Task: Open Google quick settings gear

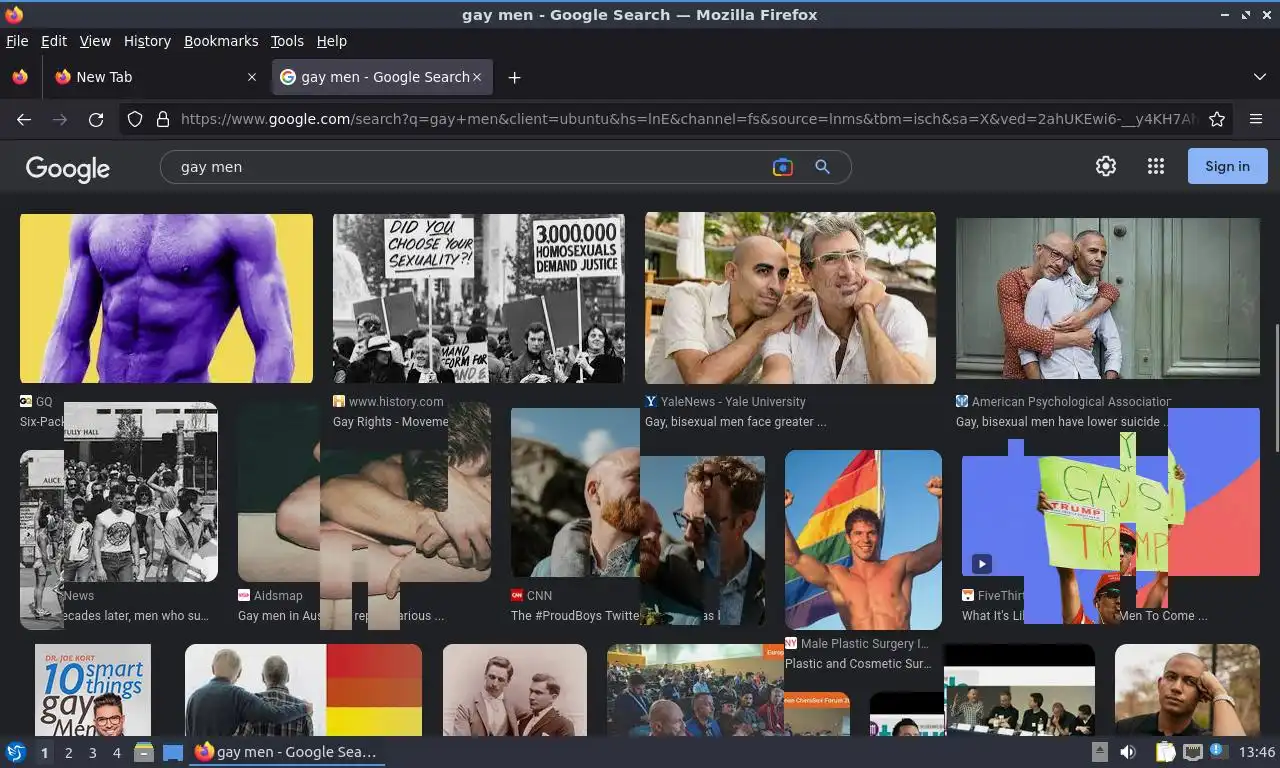Action: tap(1105, 166)
